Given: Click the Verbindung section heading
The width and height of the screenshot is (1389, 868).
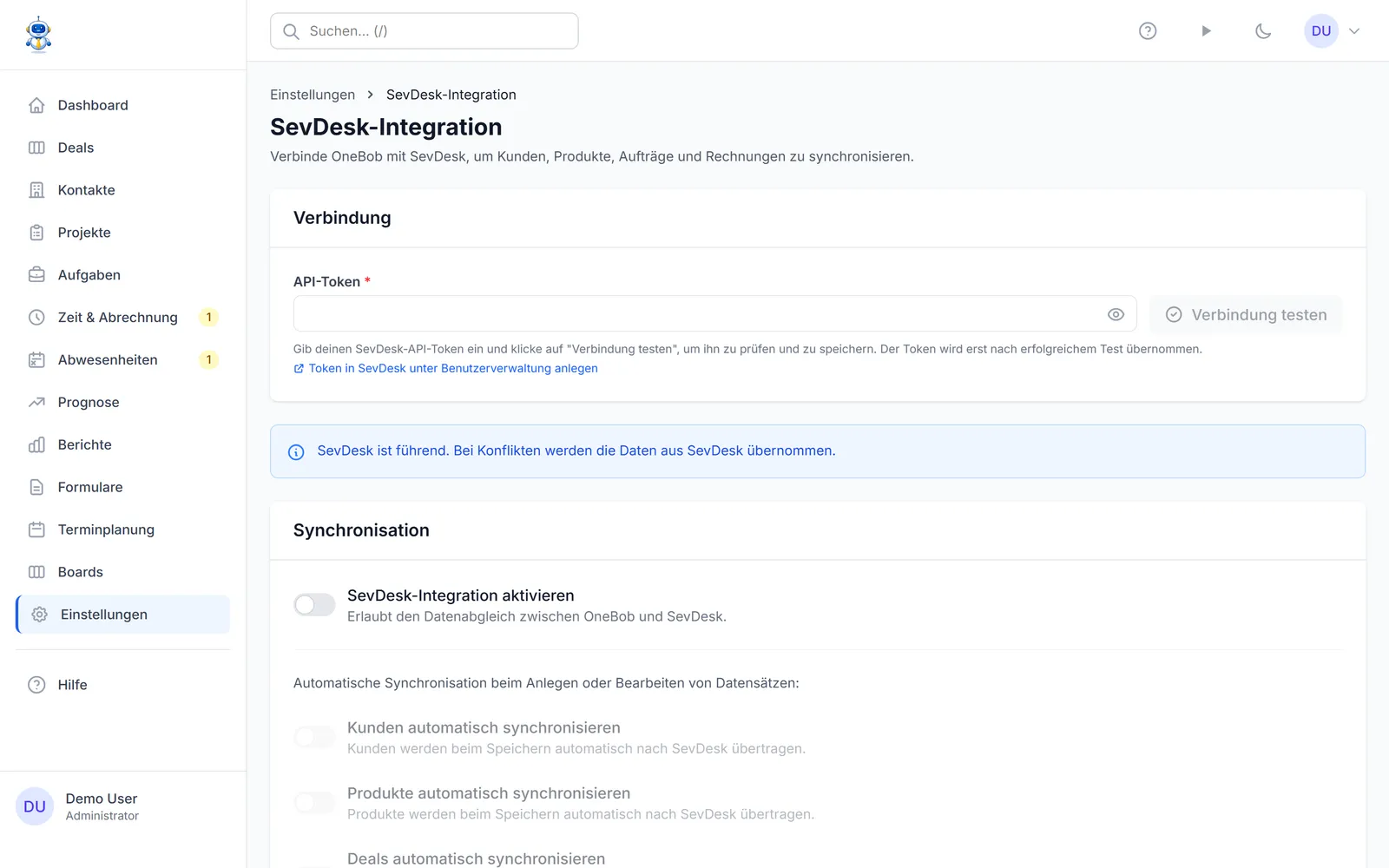Looking at the screenshot, I should point(342,218).
